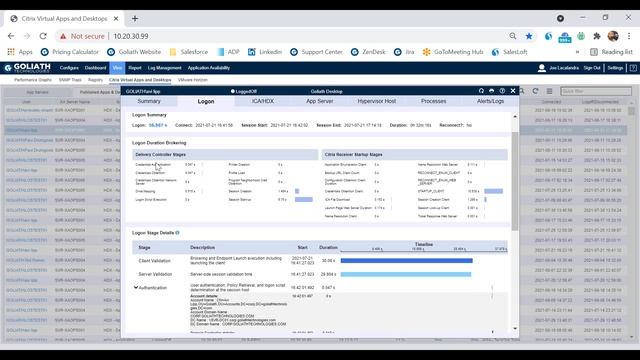Click the Sign Out link
The width and height of the screenshot is (640, 360).
[592, 68]
